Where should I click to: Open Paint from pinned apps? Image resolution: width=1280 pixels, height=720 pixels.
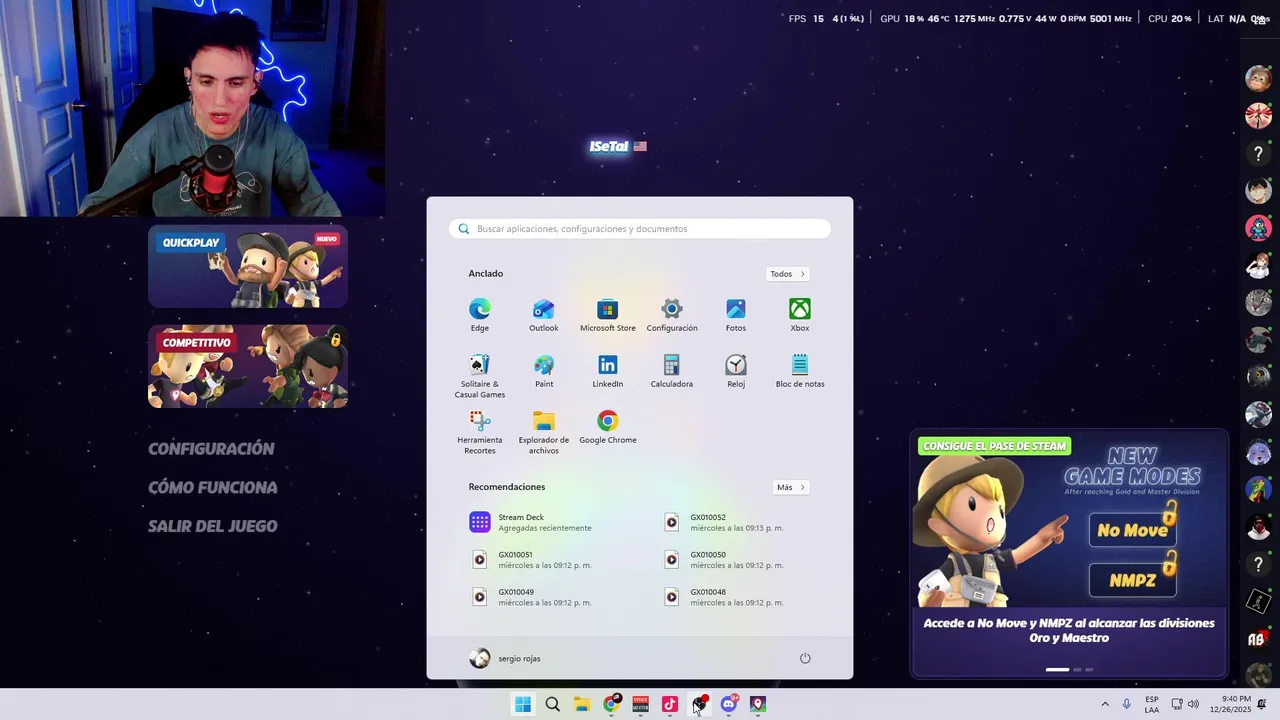544,371
